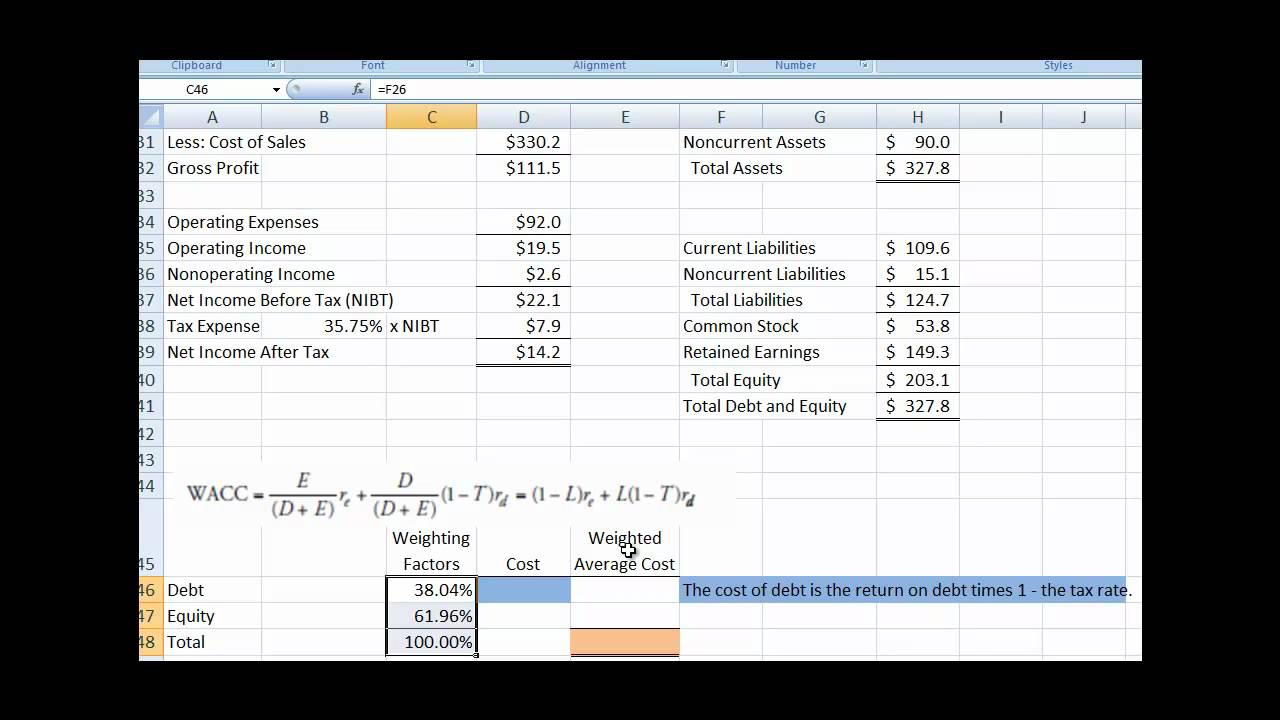Image resolution: width=1280 pixels, height=720 pixels.
Task: Select the $7.9 tax expense value
Action: tap(523, 326)
